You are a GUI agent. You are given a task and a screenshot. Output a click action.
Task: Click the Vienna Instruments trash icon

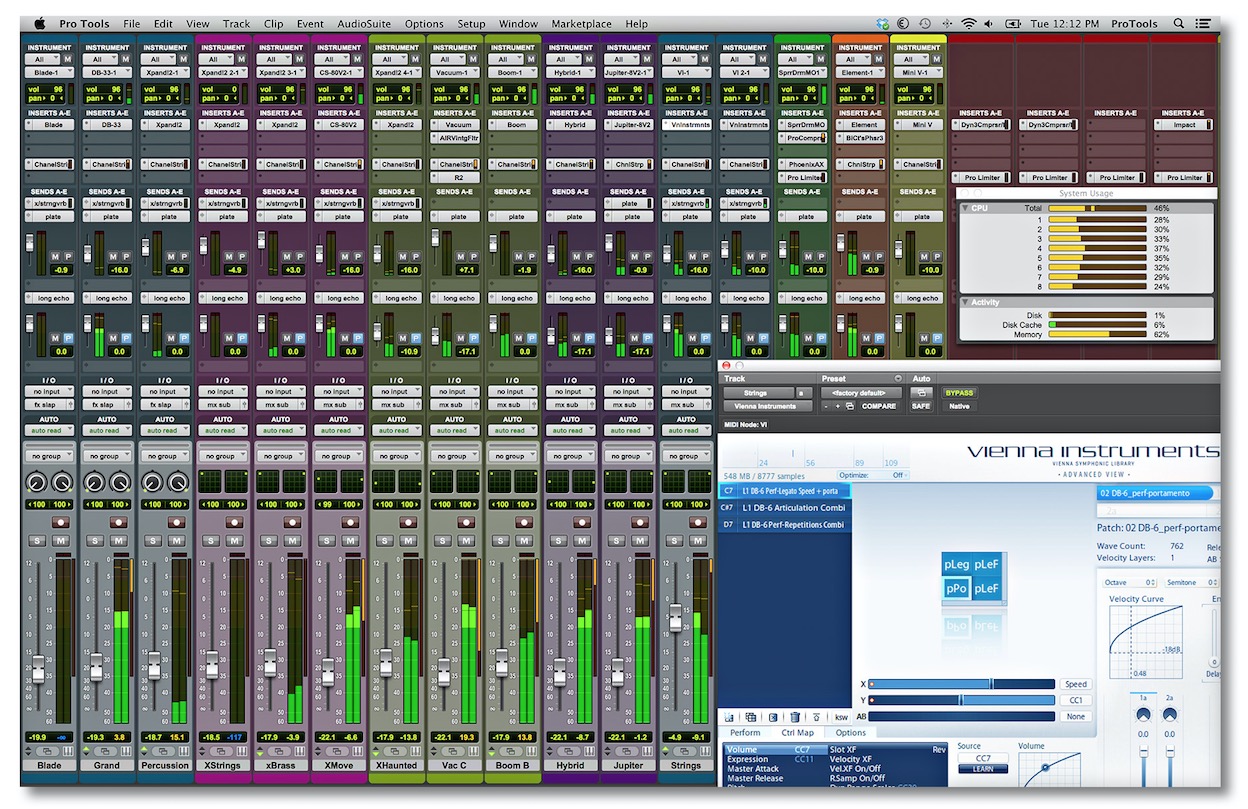pyautogui.click(x=795, y=717)
